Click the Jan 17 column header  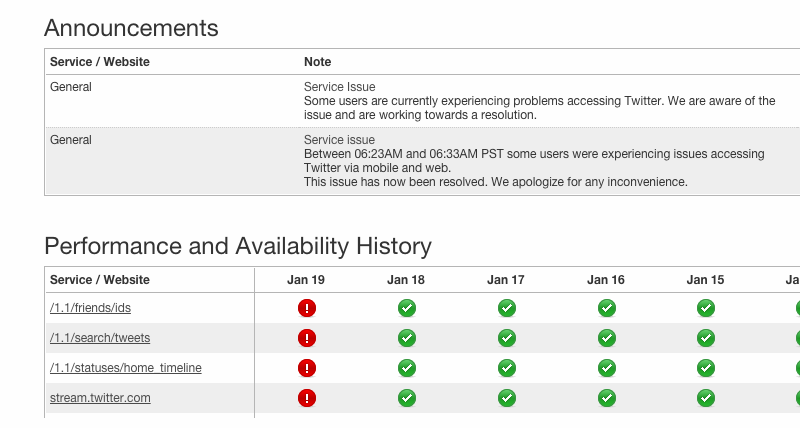click(x=506, y=280)
